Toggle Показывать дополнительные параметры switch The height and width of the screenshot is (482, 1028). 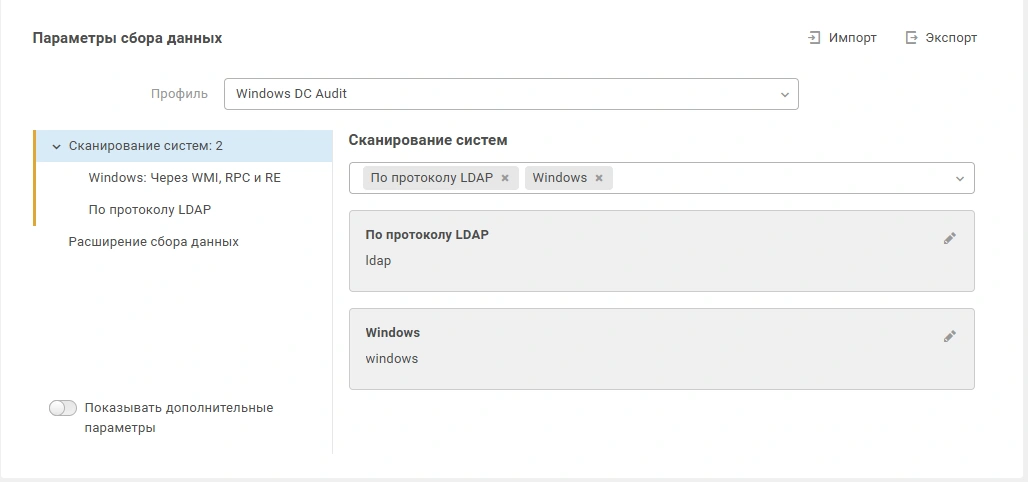click(63, 408)
